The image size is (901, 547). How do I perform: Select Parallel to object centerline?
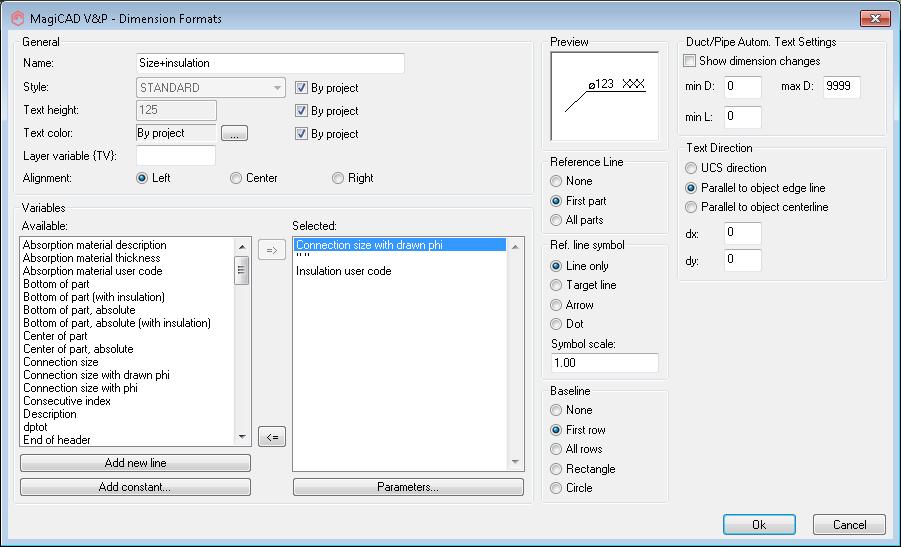691,207
